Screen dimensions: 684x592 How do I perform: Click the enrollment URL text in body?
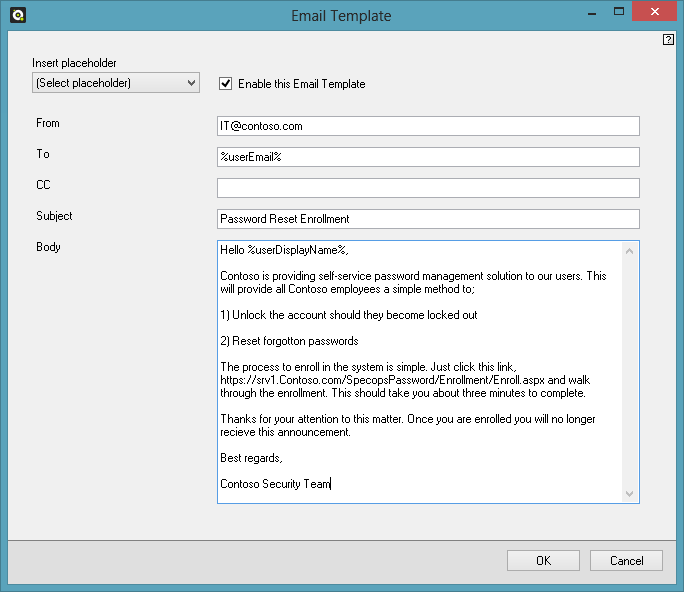click(x=382, y=380)
